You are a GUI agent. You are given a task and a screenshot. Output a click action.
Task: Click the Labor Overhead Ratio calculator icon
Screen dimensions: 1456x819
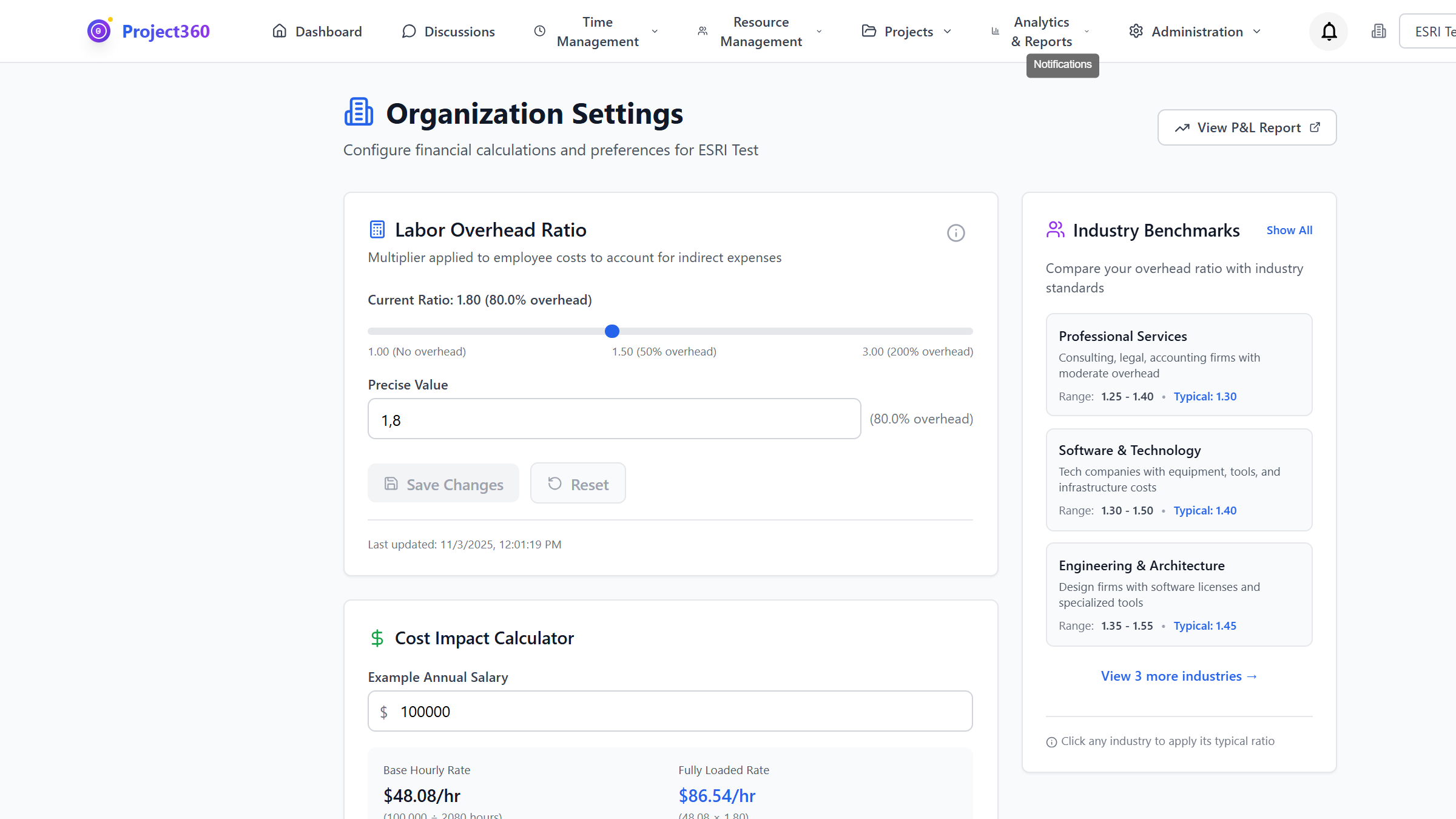pyautogui.click(x=377, y=229)
